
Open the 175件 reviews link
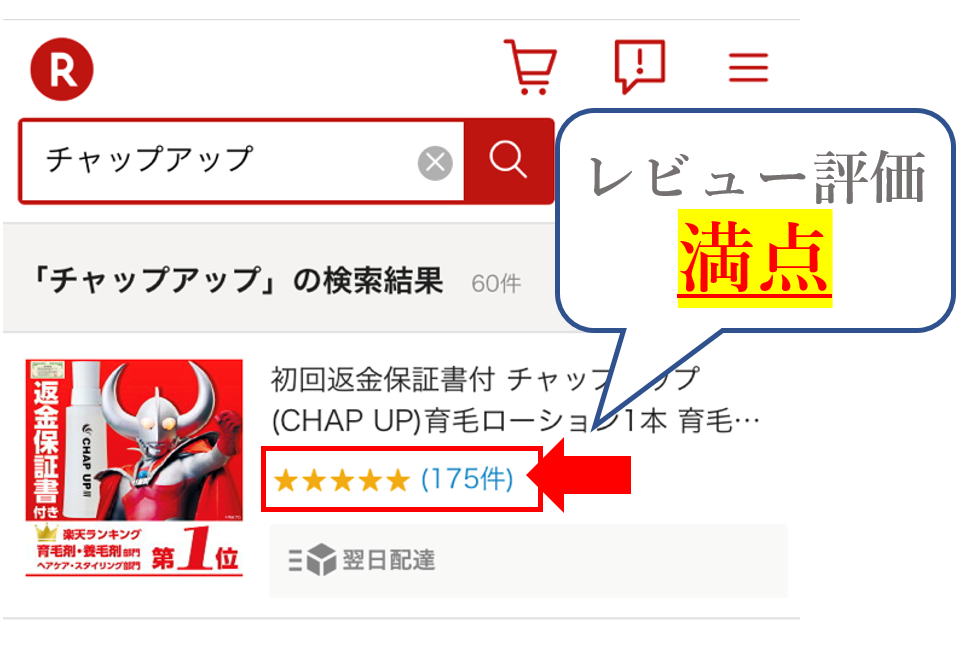(x=467, y=479)
